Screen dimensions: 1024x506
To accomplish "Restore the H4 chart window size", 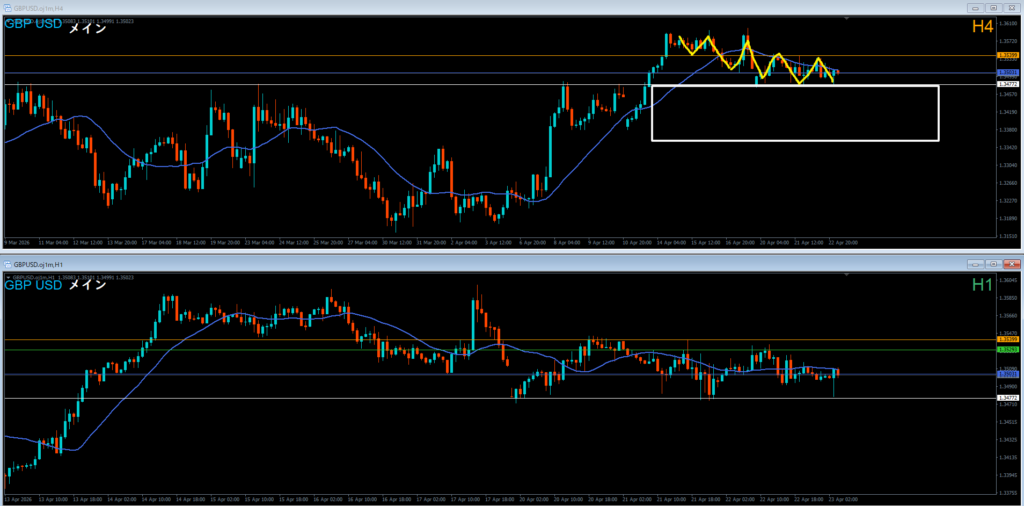I will 993,7.
